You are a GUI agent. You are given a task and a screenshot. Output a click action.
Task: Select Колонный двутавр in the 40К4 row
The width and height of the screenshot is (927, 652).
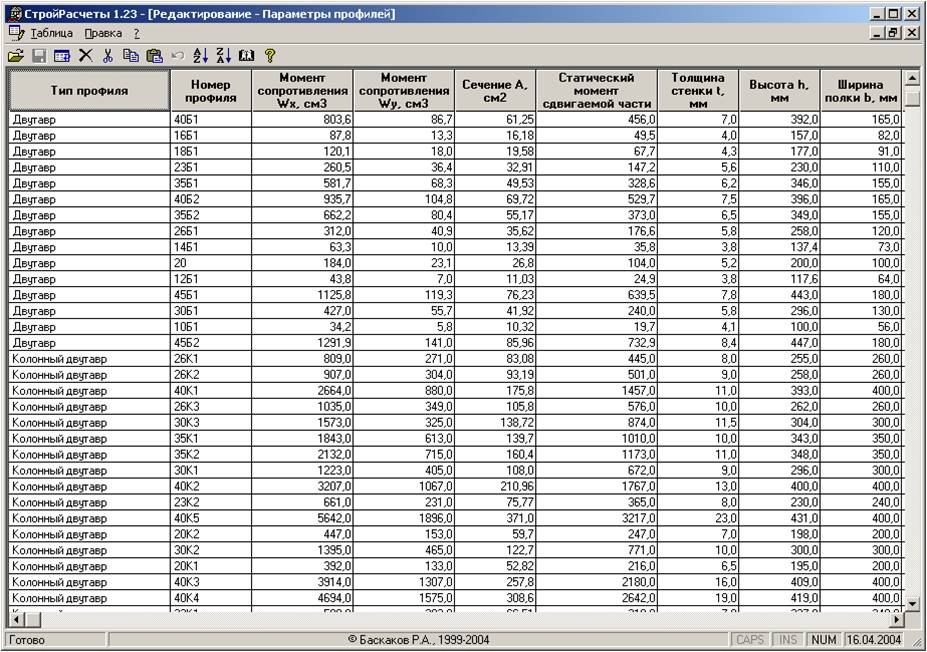[x=89, y=598]
